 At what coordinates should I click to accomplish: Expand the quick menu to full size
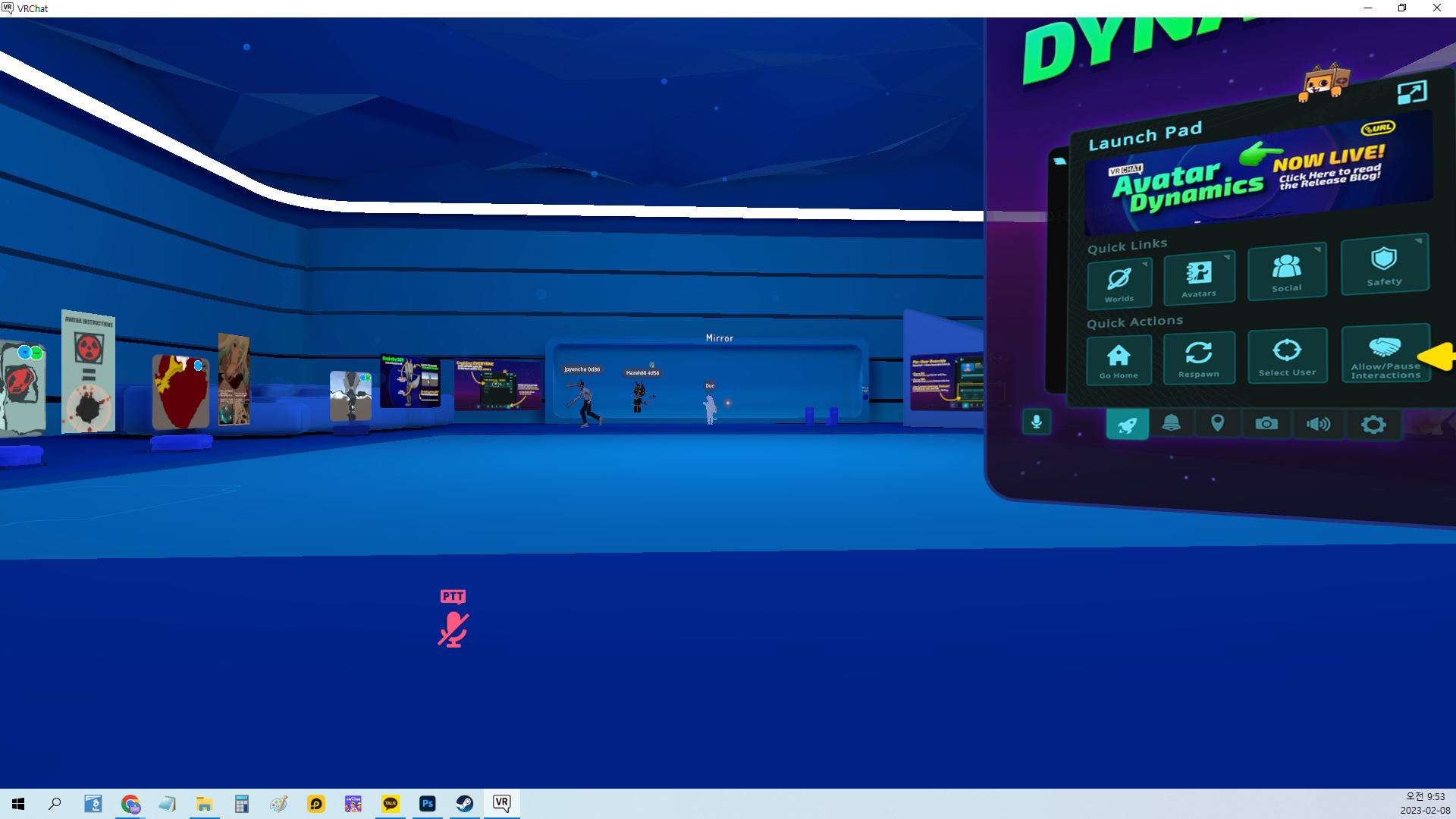coord(1412,93)
